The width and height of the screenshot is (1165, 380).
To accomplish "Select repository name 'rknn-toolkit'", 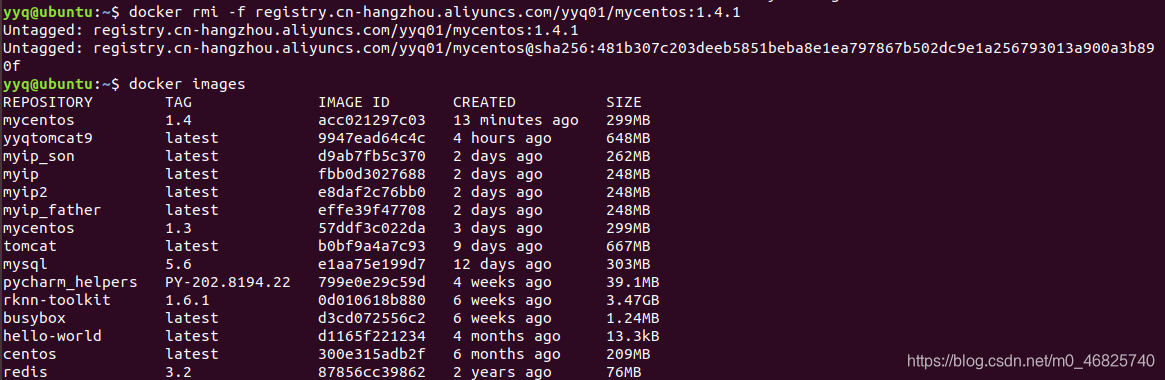I will tap(56, 299).
